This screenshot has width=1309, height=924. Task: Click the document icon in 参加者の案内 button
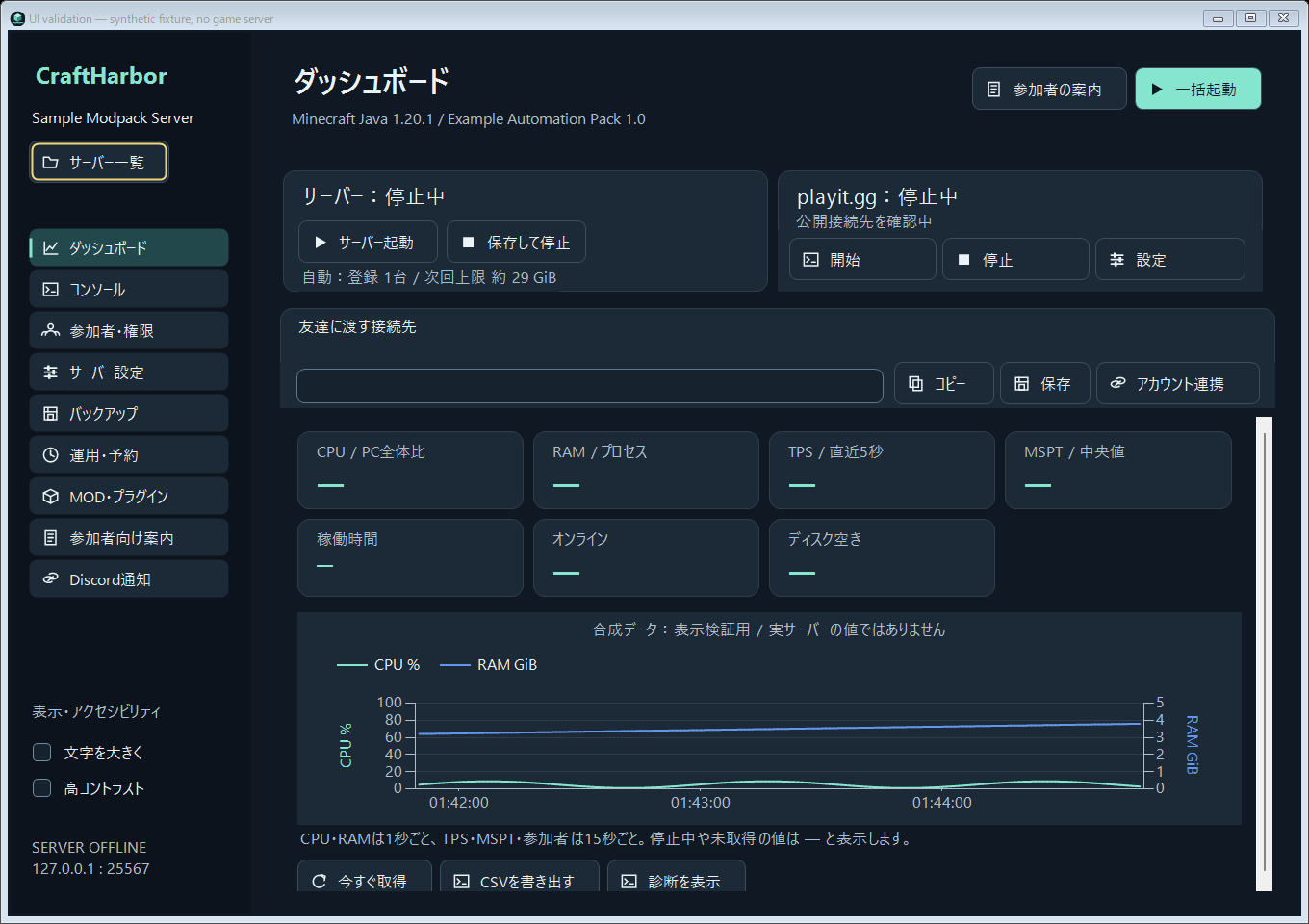pos(994,90)
